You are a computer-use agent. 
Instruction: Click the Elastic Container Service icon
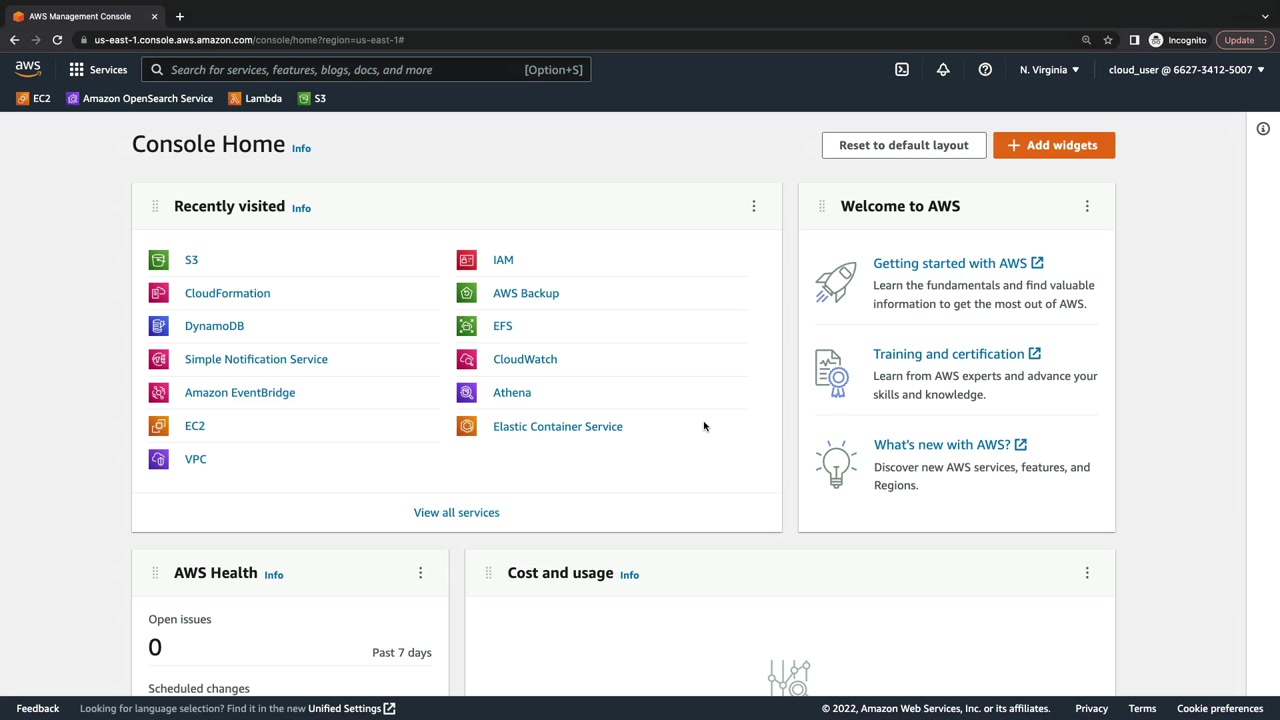466,426
